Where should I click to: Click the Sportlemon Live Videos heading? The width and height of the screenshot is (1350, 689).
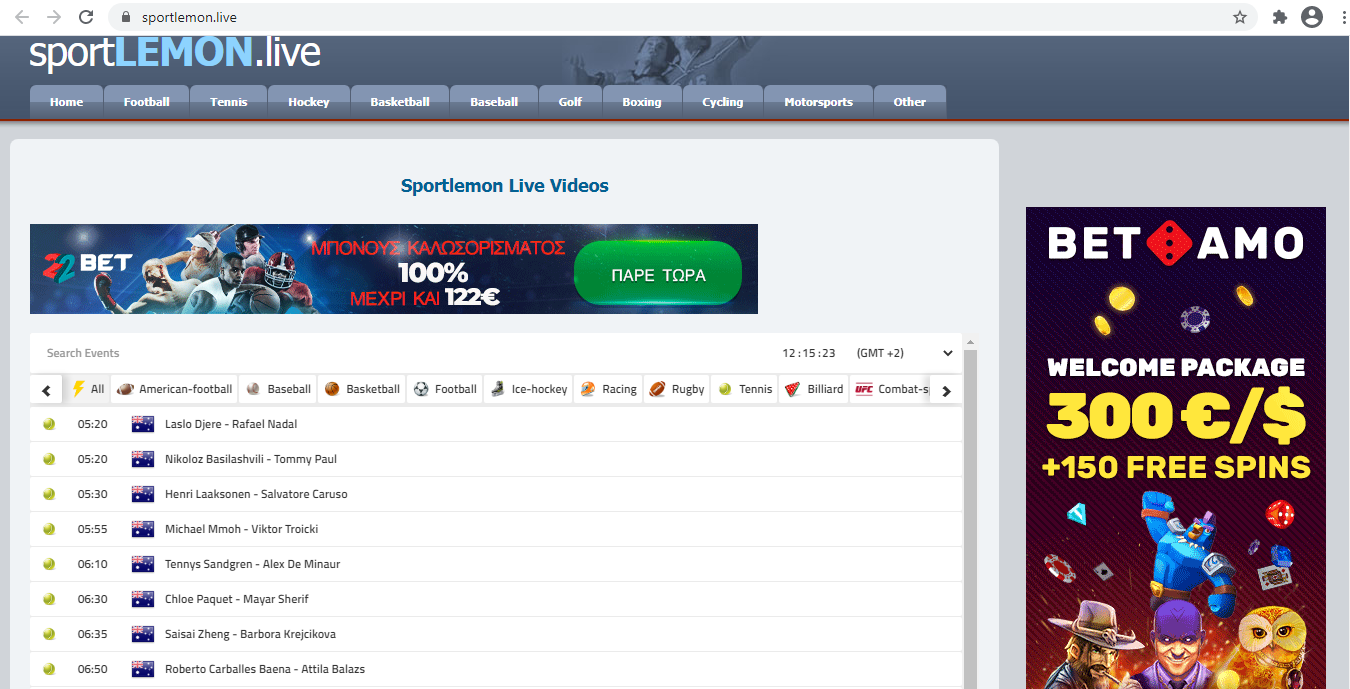click(504, 186)
